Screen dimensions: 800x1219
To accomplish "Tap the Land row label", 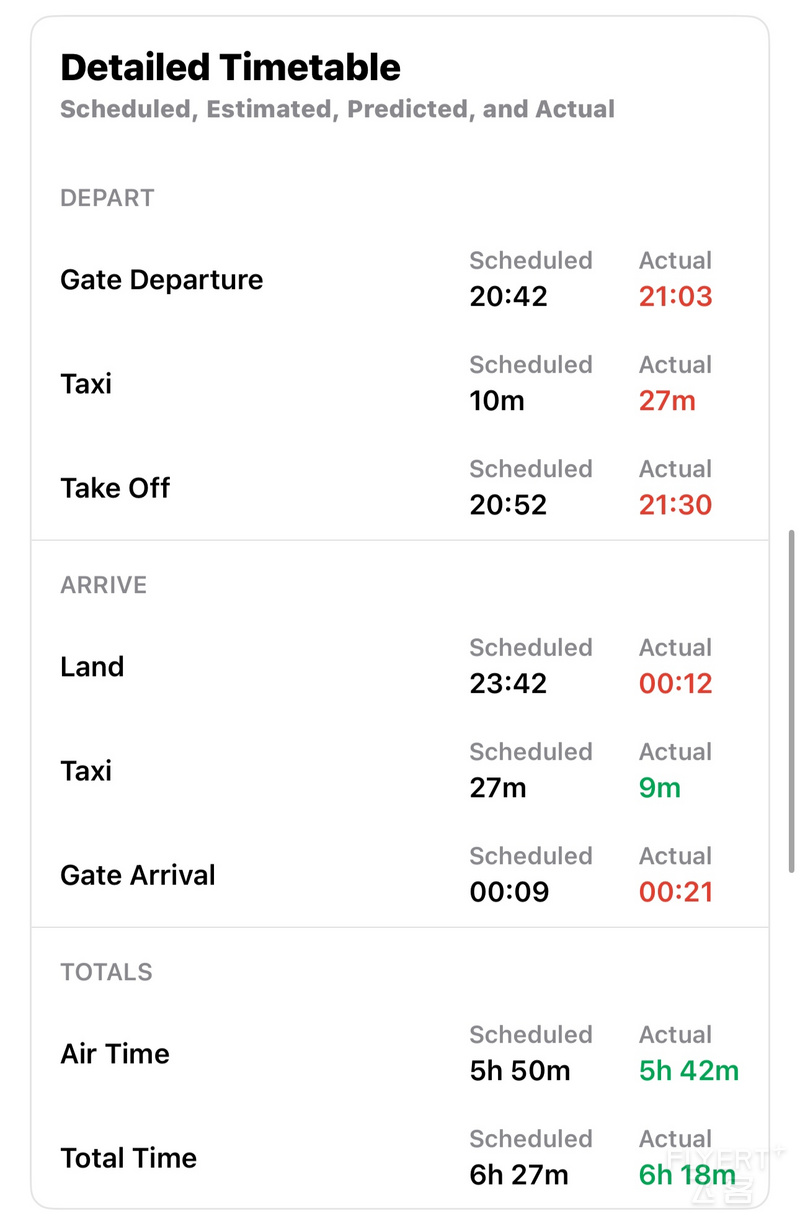I will tap(92, 666).
